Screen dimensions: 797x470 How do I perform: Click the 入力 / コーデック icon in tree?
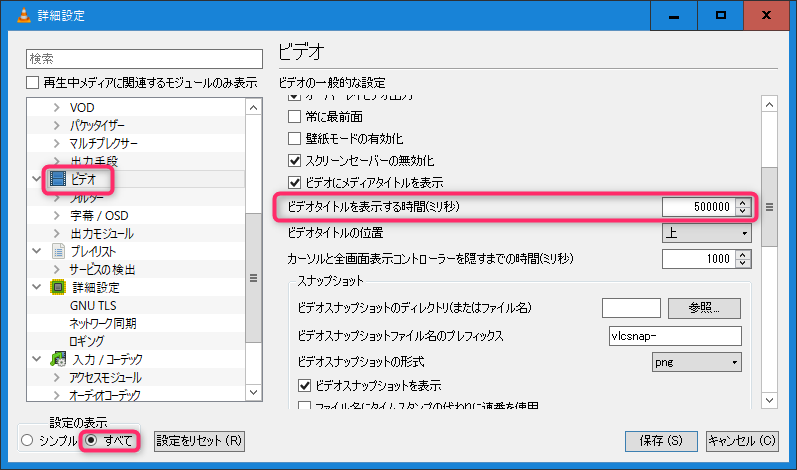(58, 359)
